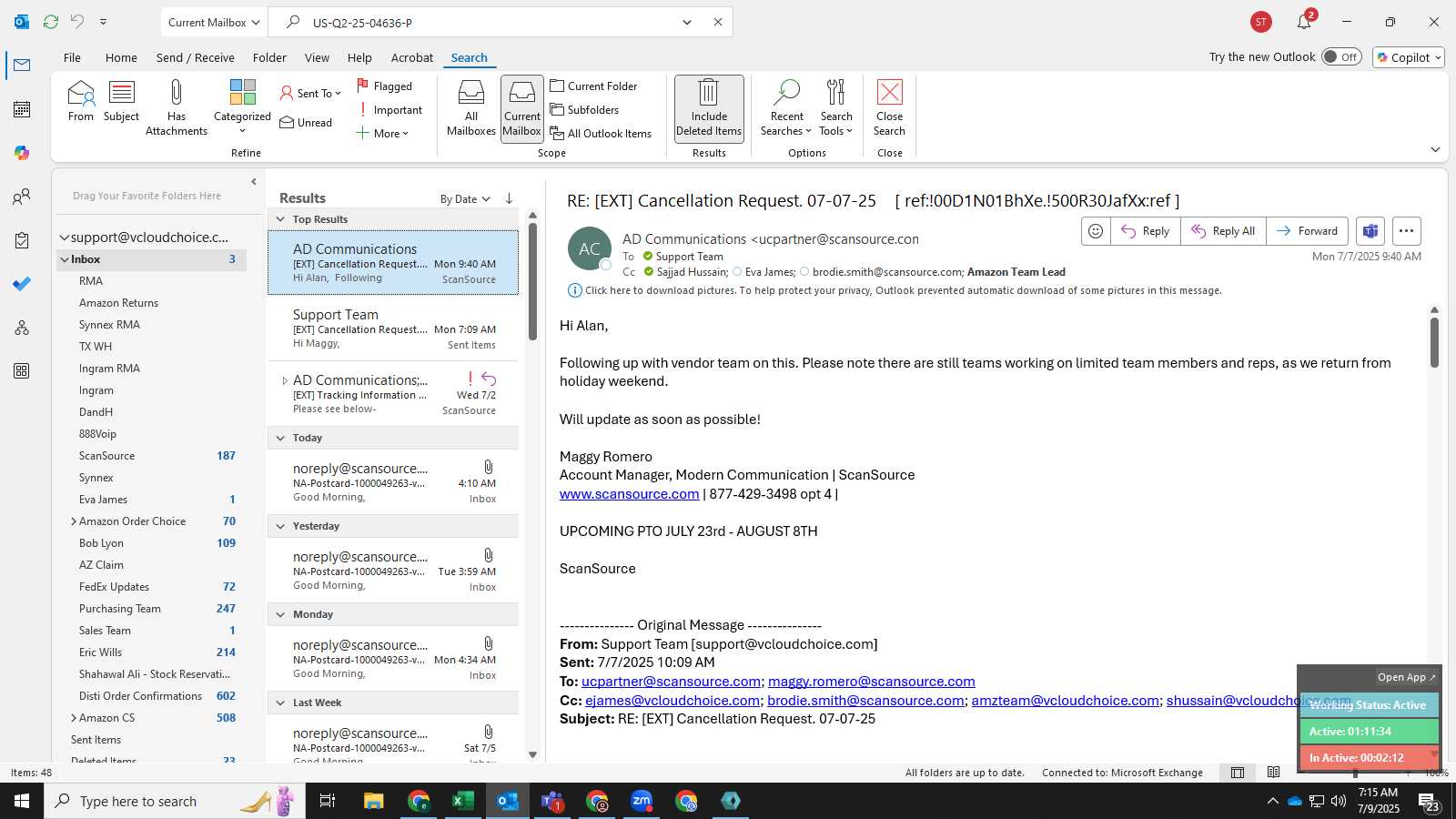Open Current Mailbox scope dropdown

pyautogui.click(x=214, y=22)
